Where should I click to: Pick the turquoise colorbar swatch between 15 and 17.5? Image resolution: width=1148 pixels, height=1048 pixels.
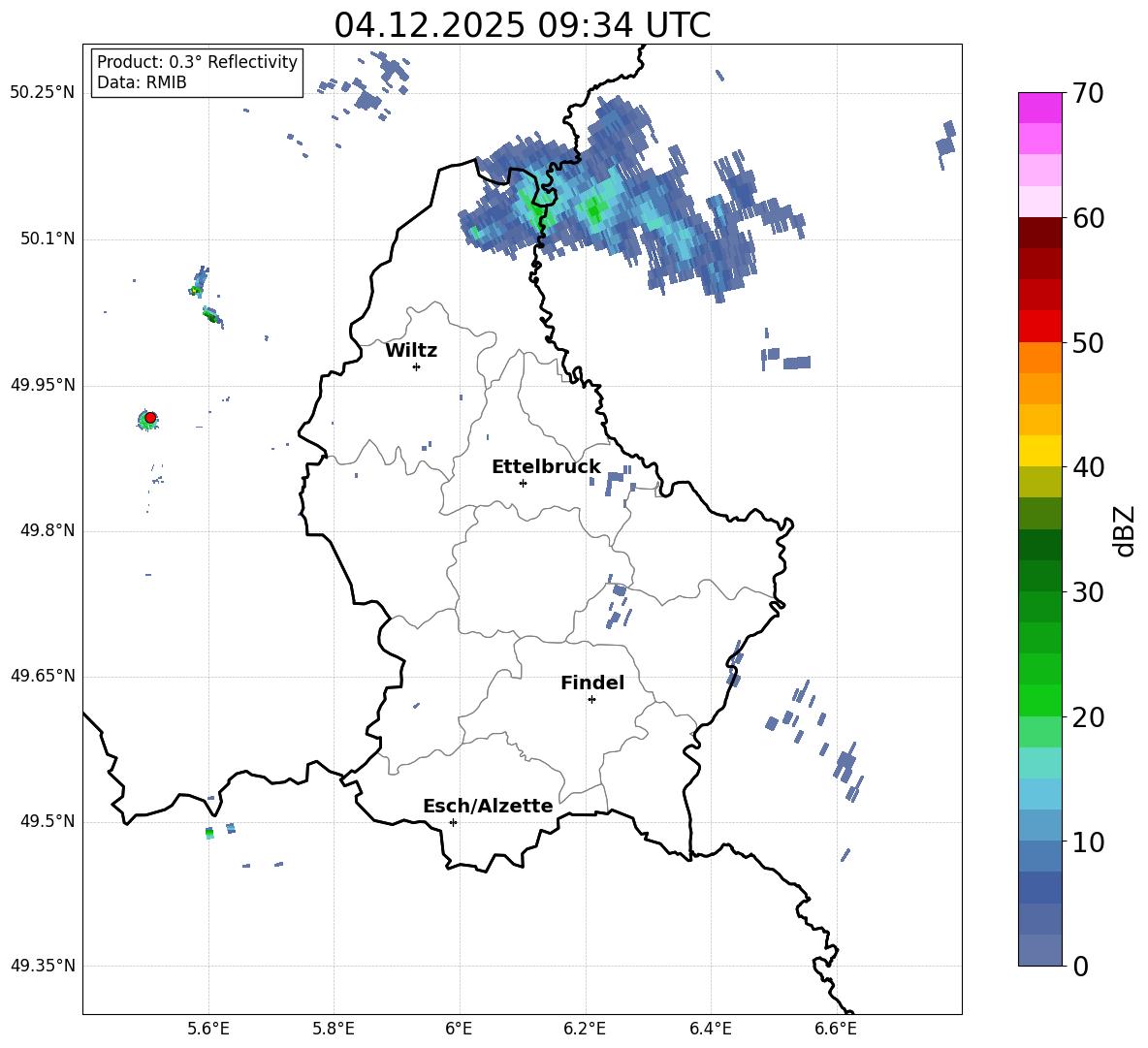tap(1039, 763)
